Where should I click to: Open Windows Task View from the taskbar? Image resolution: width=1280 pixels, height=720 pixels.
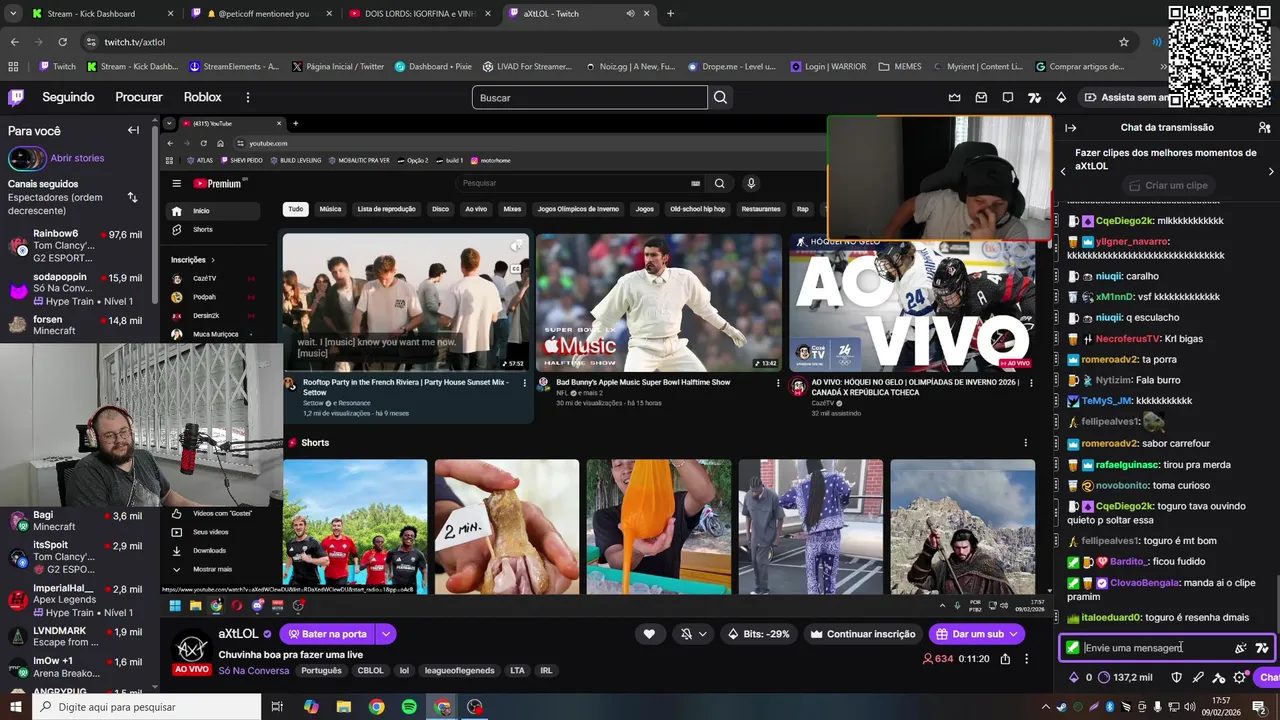[x=277, y=707]
